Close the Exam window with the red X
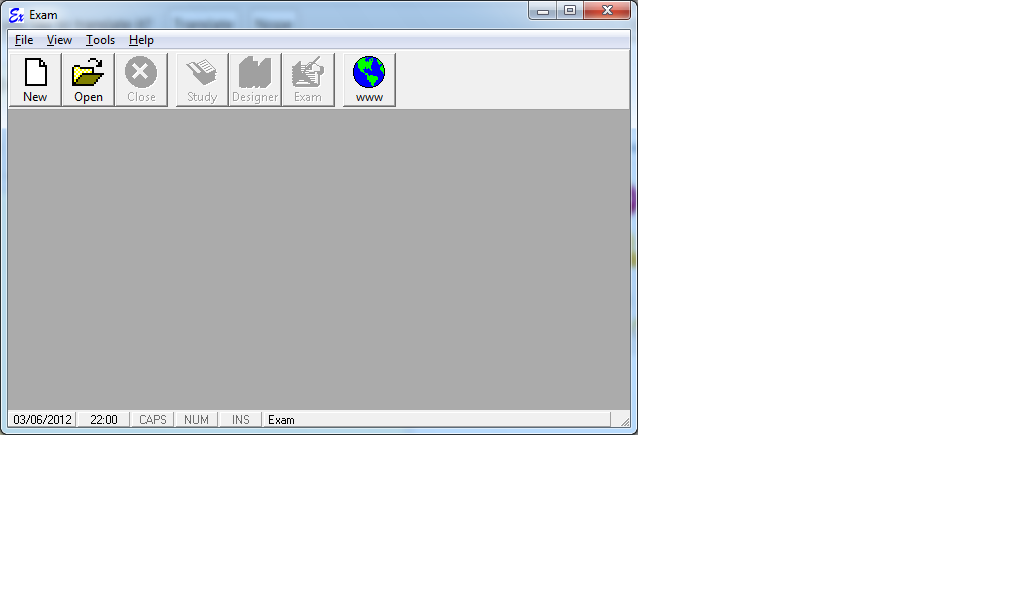1024x600 pixels. pyautogui.click(x=607, y=10)
